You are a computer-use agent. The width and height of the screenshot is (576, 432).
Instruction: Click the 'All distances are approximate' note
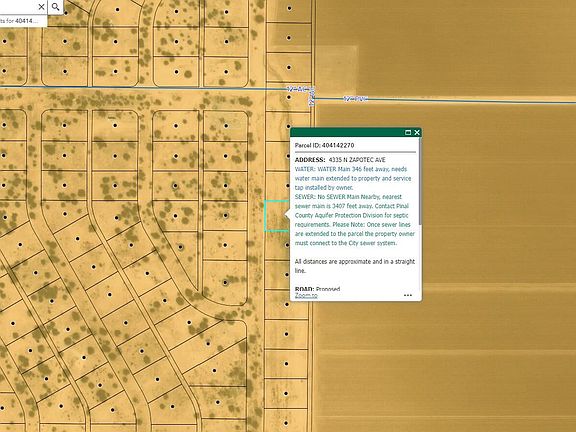pyautogui.click(x=354, y=266)
